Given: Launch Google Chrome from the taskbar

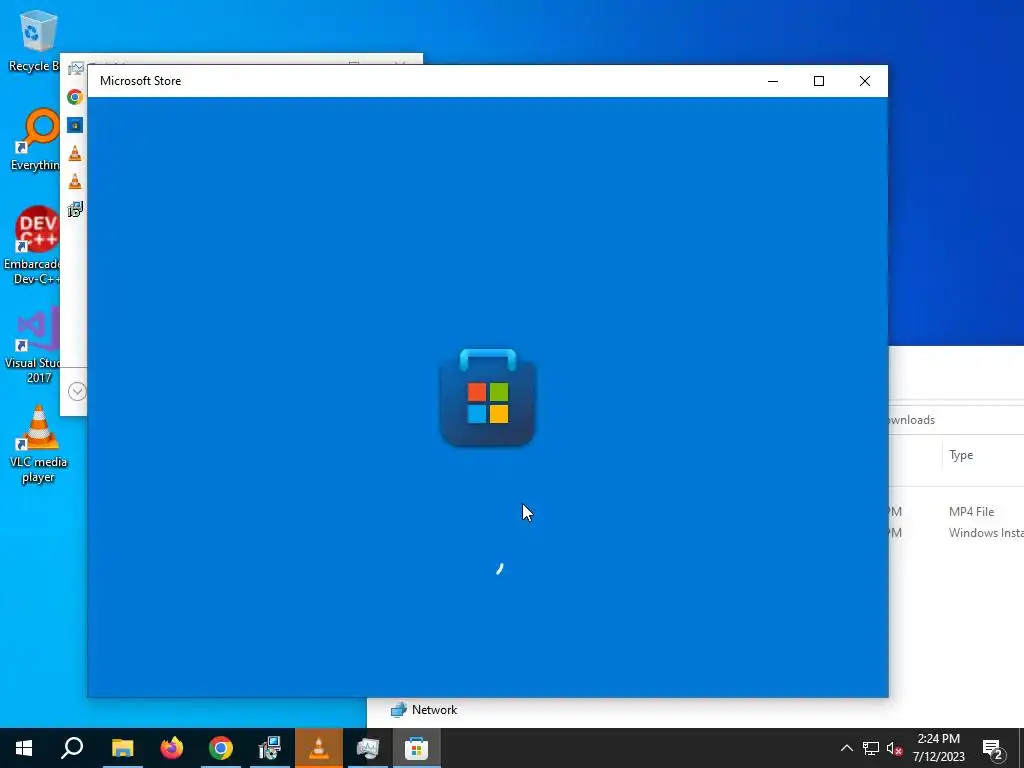Looking at the screenshot, I should (221, 748).
